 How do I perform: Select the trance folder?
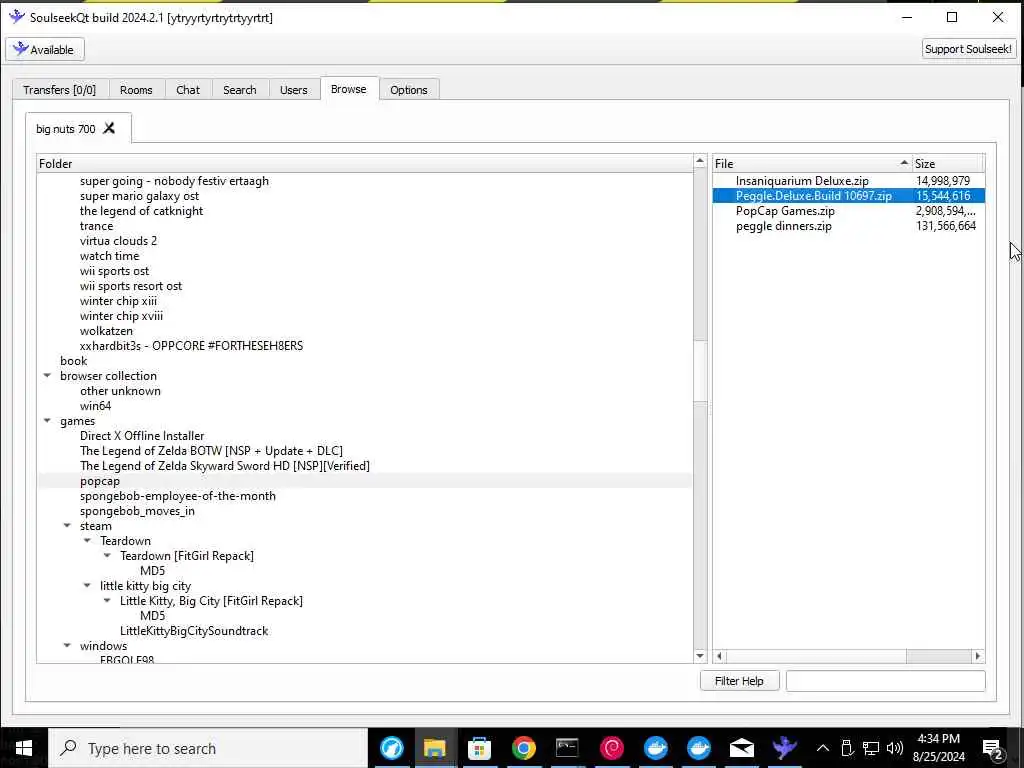[x=96, y=226]
